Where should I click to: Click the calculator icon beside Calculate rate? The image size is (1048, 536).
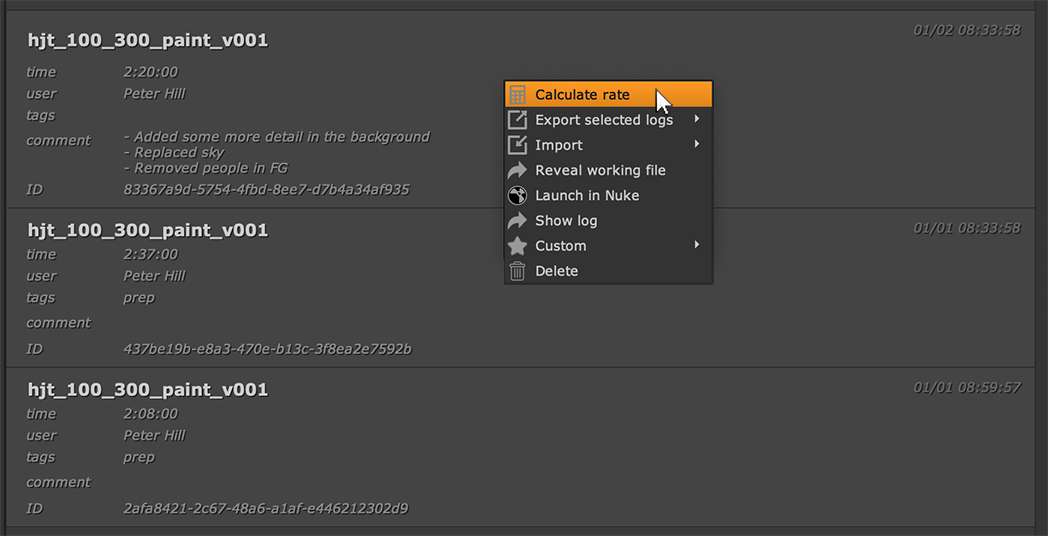click(x=517, y=95)
